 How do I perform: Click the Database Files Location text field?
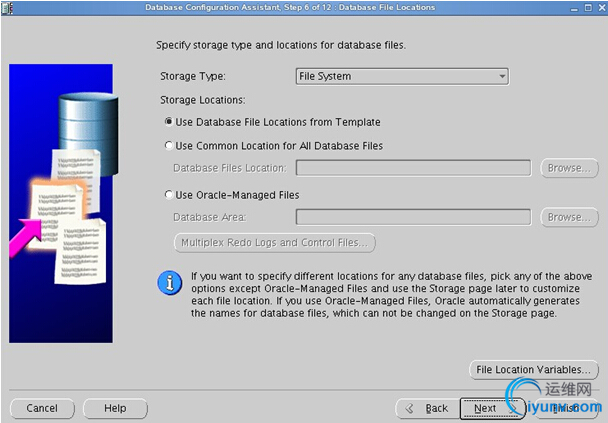click(412, 168)
